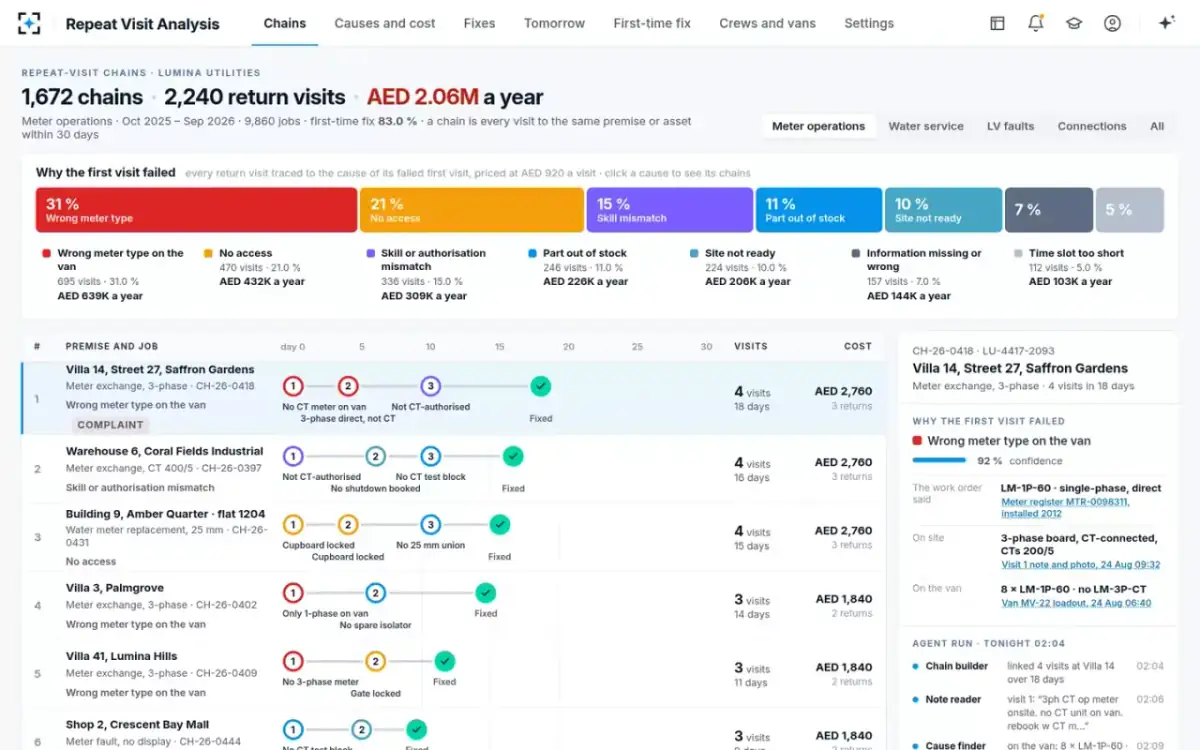
Task: Select the All filter
Action: coord(1157,126)
